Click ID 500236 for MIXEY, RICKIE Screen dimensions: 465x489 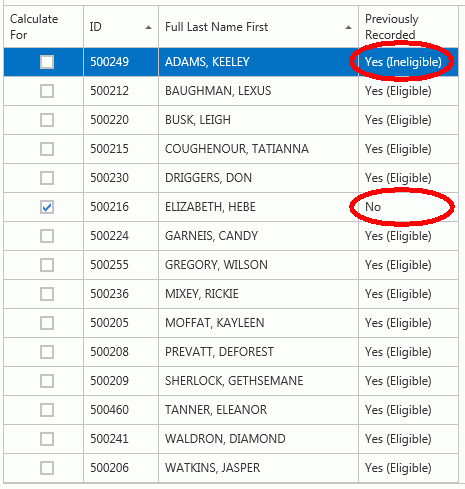pyautogui.click(x=109, y=294)
